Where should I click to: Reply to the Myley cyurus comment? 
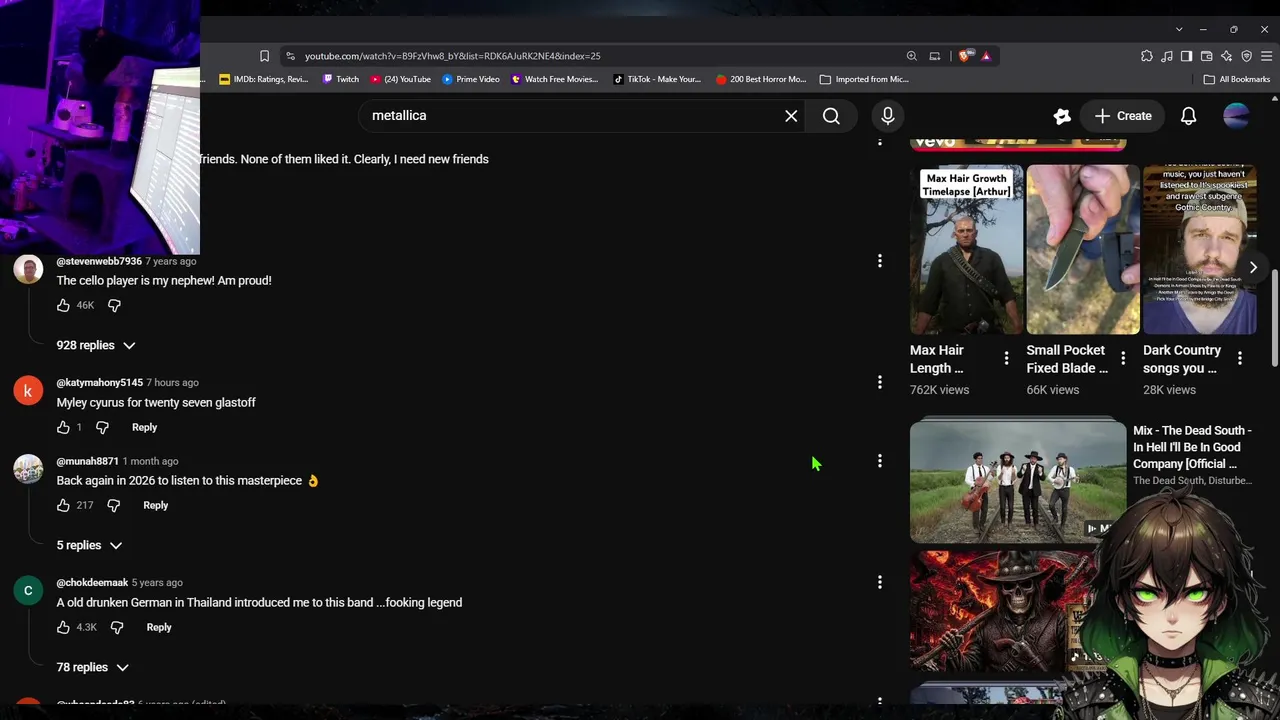(144, 427)
